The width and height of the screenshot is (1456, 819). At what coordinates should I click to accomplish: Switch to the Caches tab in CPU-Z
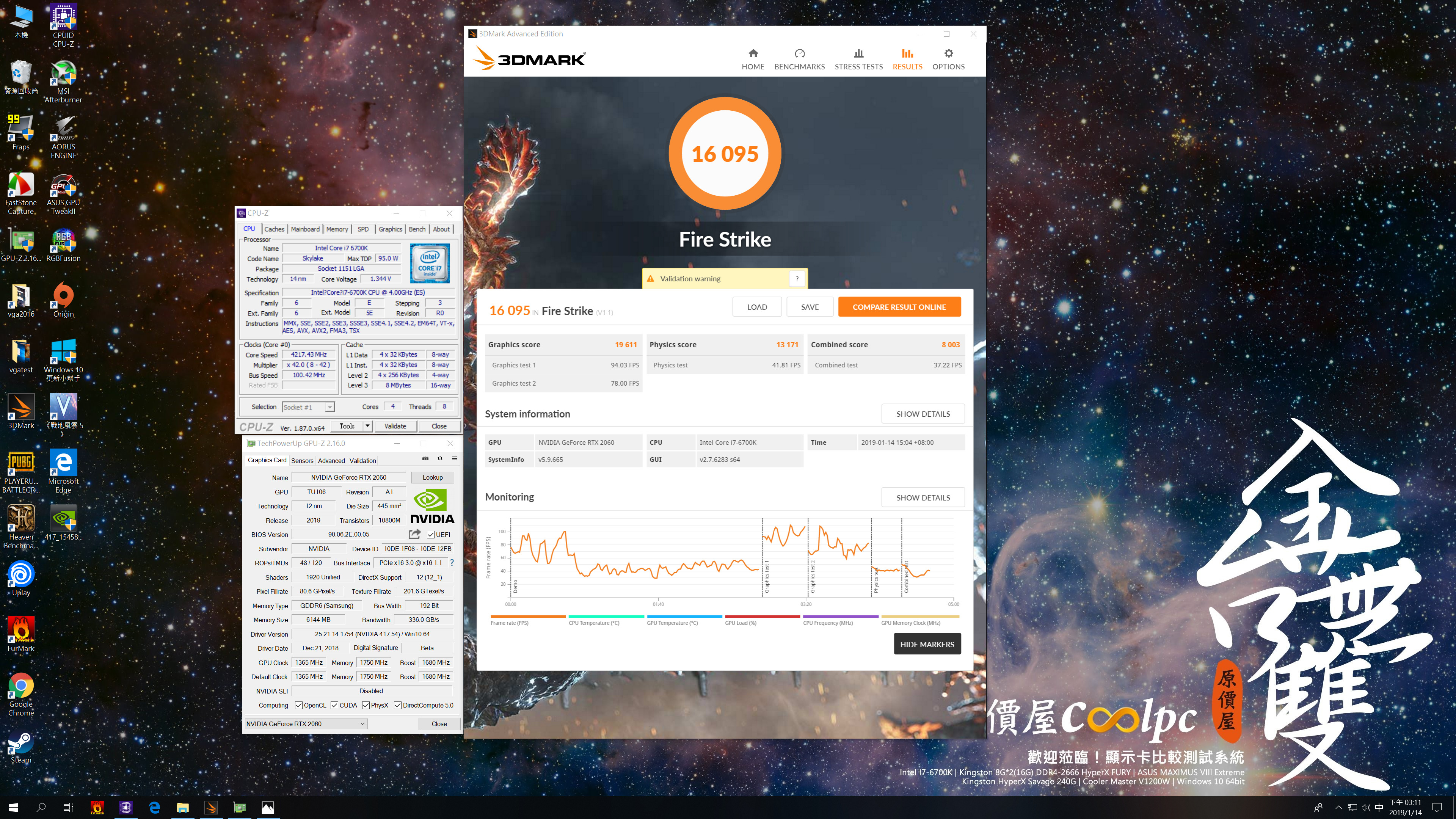click(274, 229)
